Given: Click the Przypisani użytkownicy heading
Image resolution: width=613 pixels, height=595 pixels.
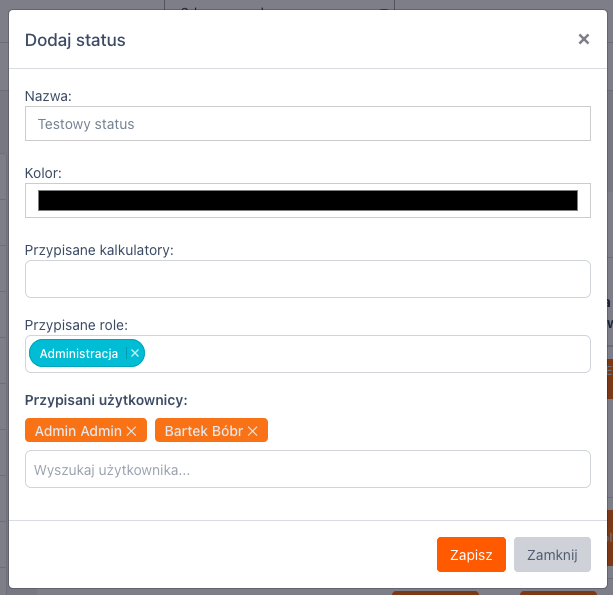Looking at the screenshot, I should [106, 400].
